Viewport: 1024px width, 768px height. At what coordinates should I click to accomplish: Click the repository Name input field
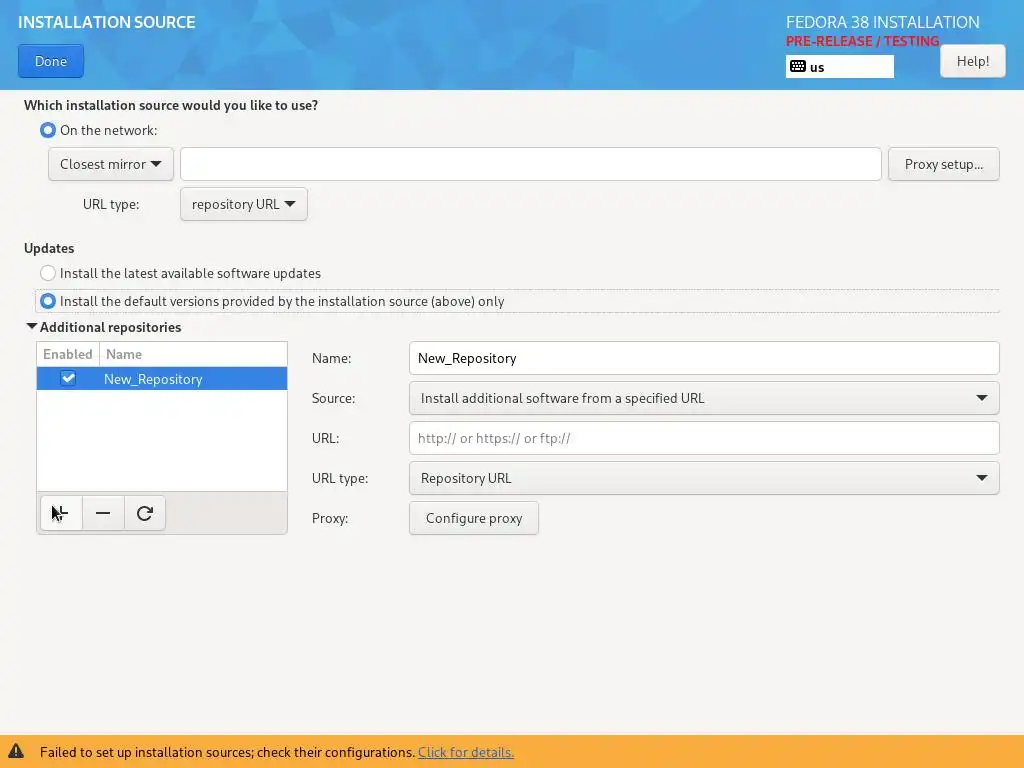(704, 358)
